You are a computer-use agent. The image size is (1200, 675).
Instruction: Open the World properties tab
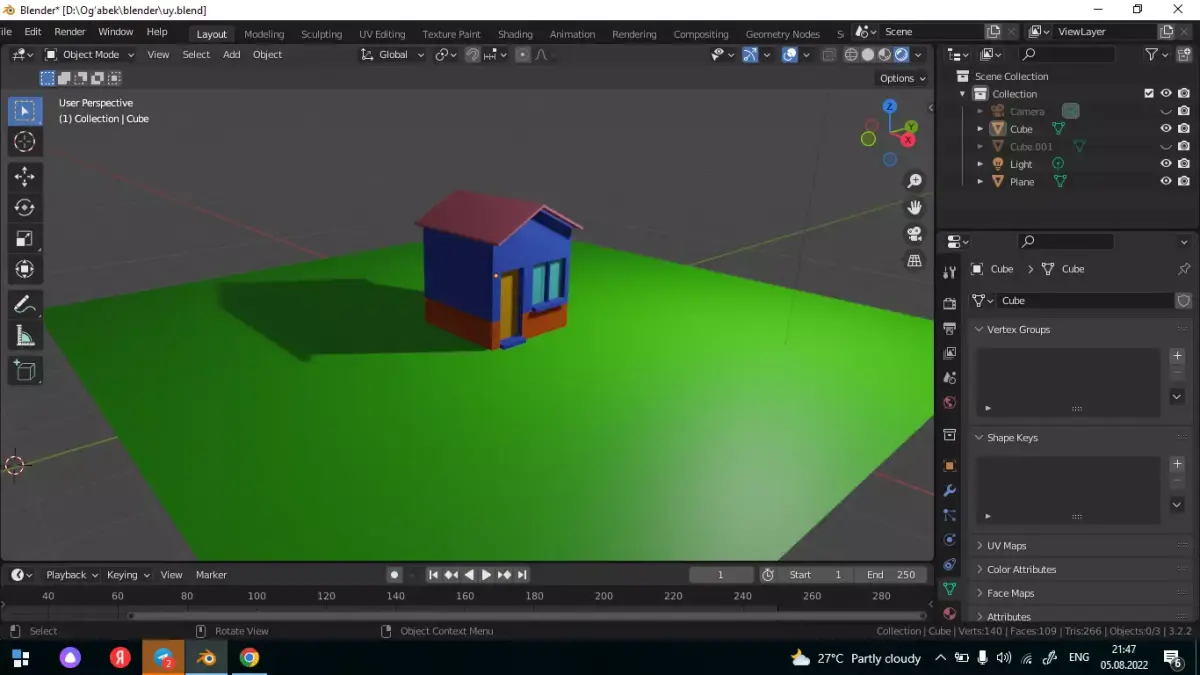(x=950, y=403)
